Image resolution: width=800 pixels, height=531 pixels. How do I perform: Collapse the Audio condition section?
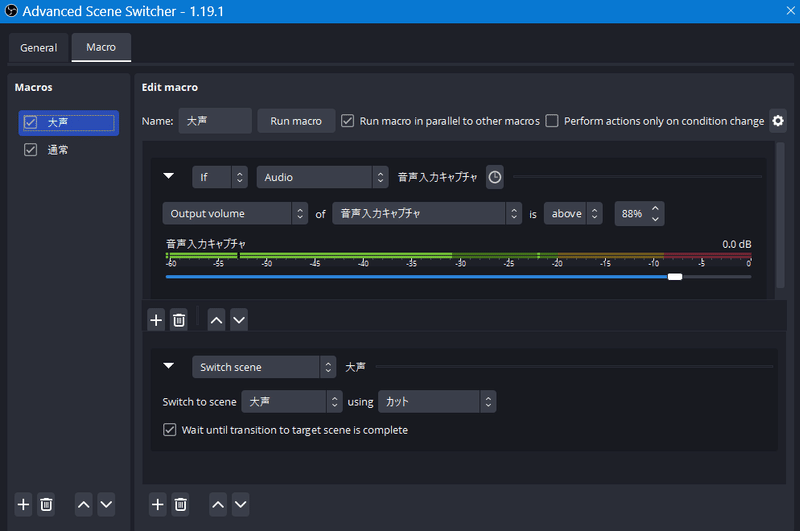168,176
